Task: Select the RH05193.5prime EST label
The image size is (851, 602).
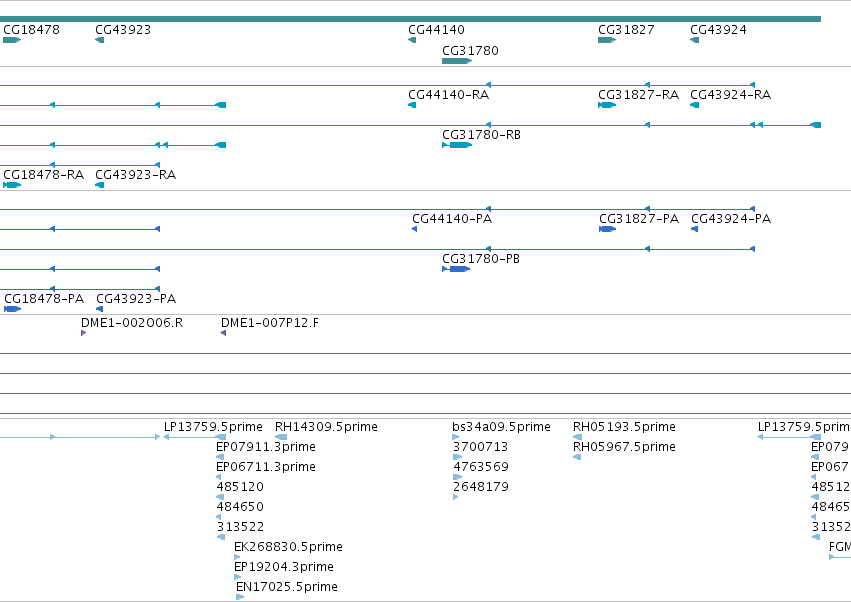Action: pyautogui.click(x=624, y=427)
